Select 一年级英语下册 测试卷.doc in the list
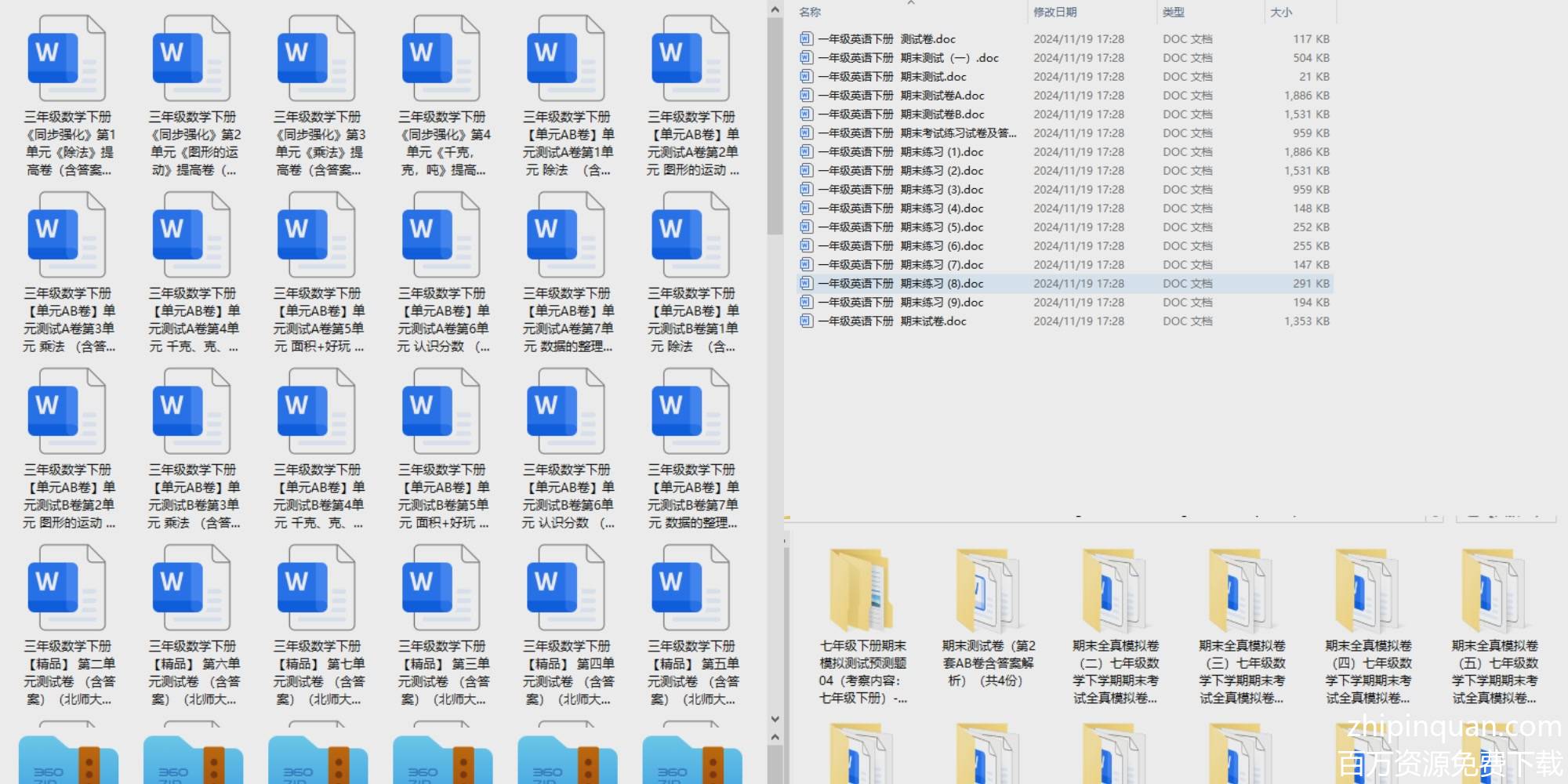This screenshot has width=1568, height=784. (886, 39)
